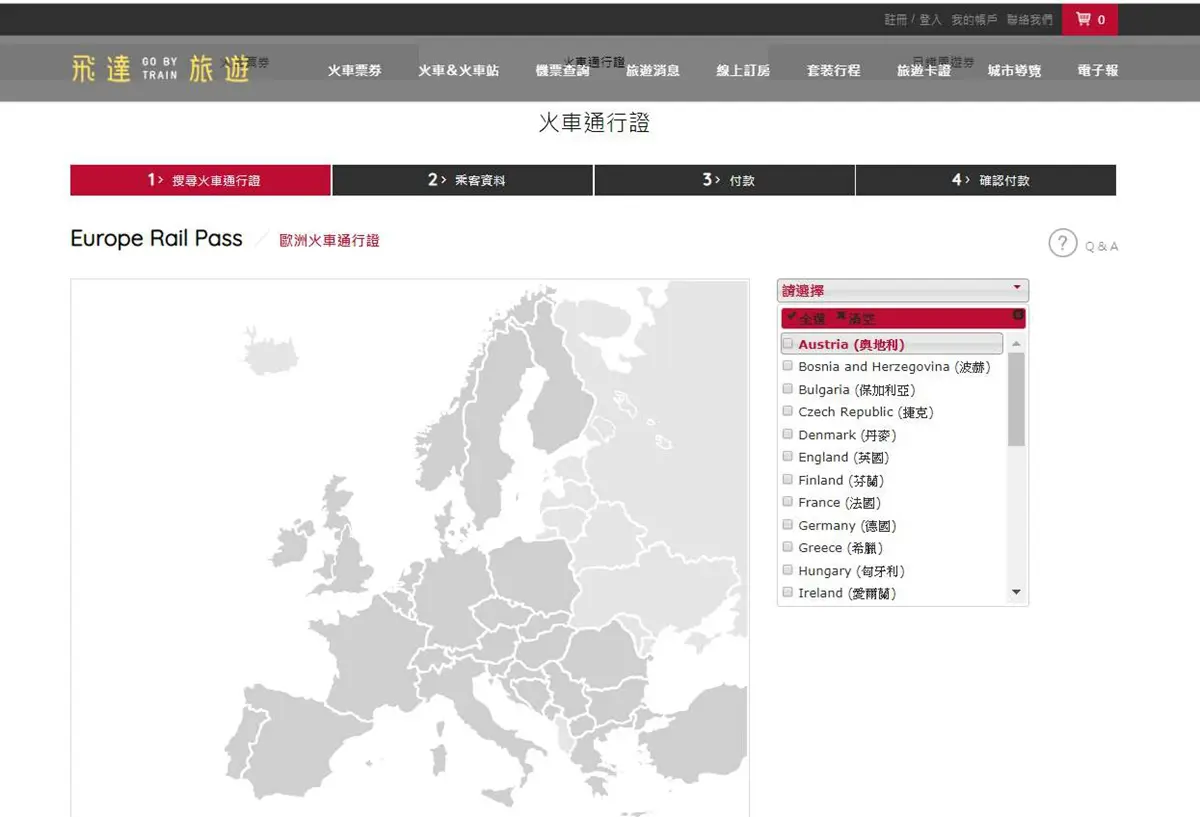Check the Bulgaria (保加利亞) checkbox

click(x=788, y=389)
